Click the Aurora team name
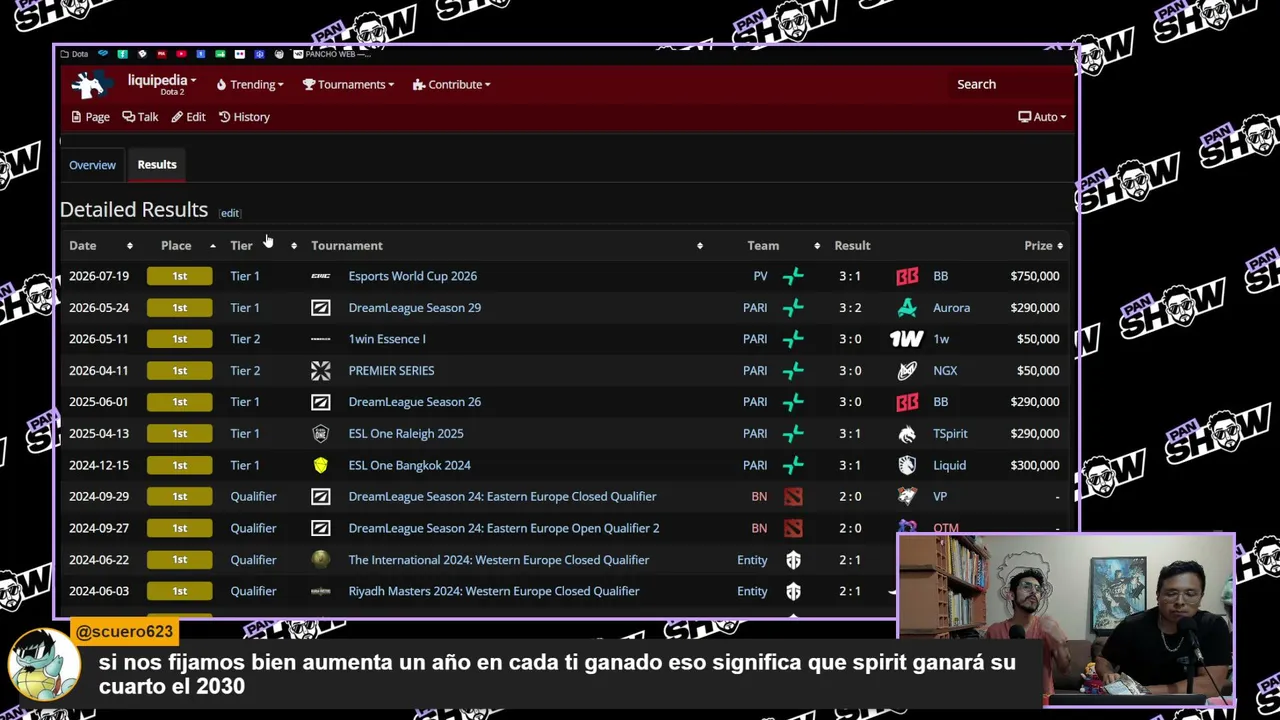The image size is (1280, 720). (x=952, y=308)
